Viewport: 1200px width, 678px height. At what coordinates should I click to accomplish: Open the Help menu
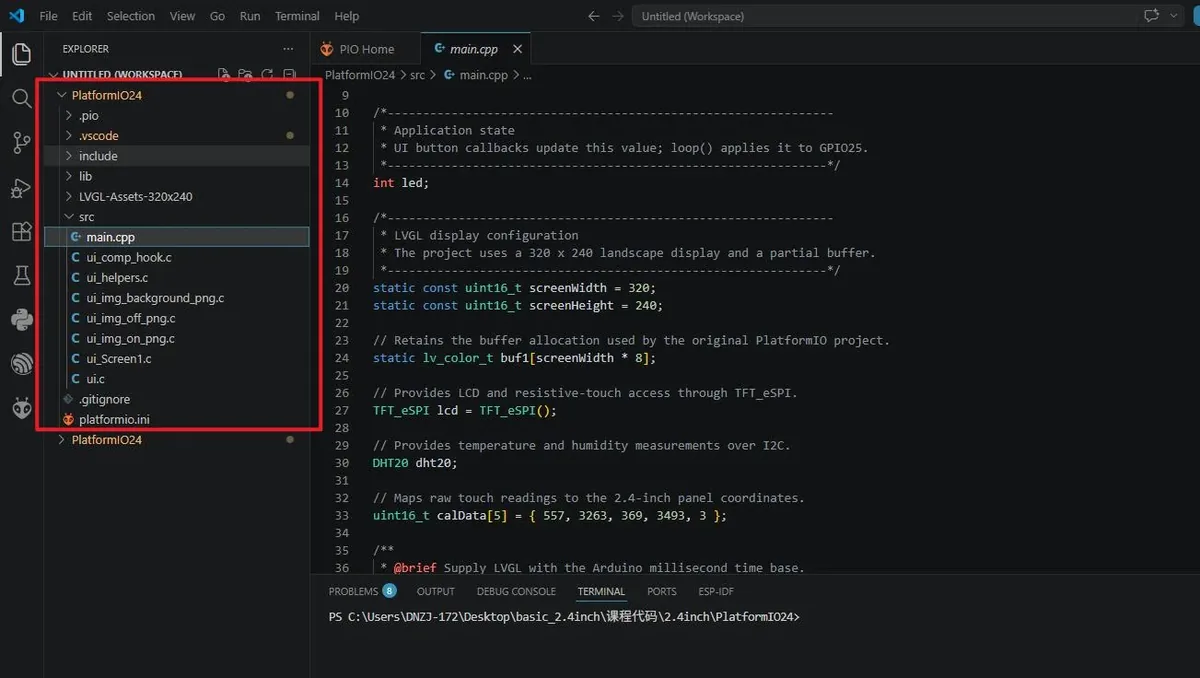point(347,16)
